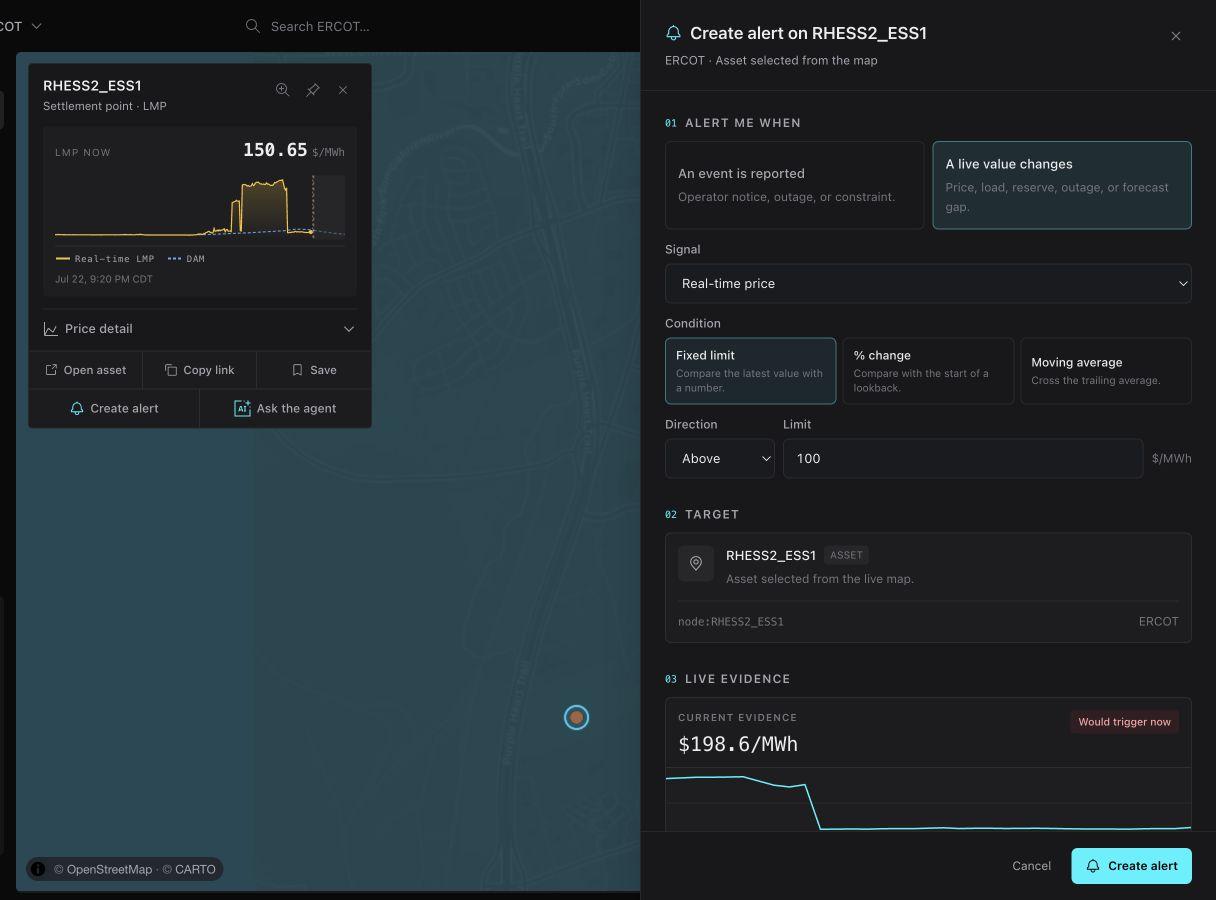Image resolution: width=1216 pixels, height=900 pixels.
Task: Click the search magnifier icon in top bar
Action: point(253,26)
